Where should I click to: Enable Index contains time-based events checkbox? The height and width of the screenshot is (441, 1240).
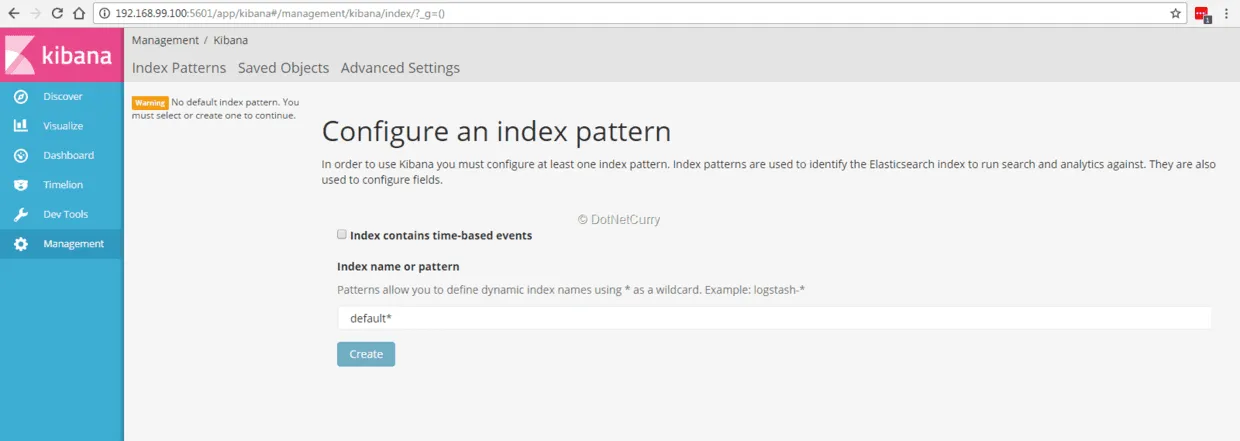tap(342, 234)
